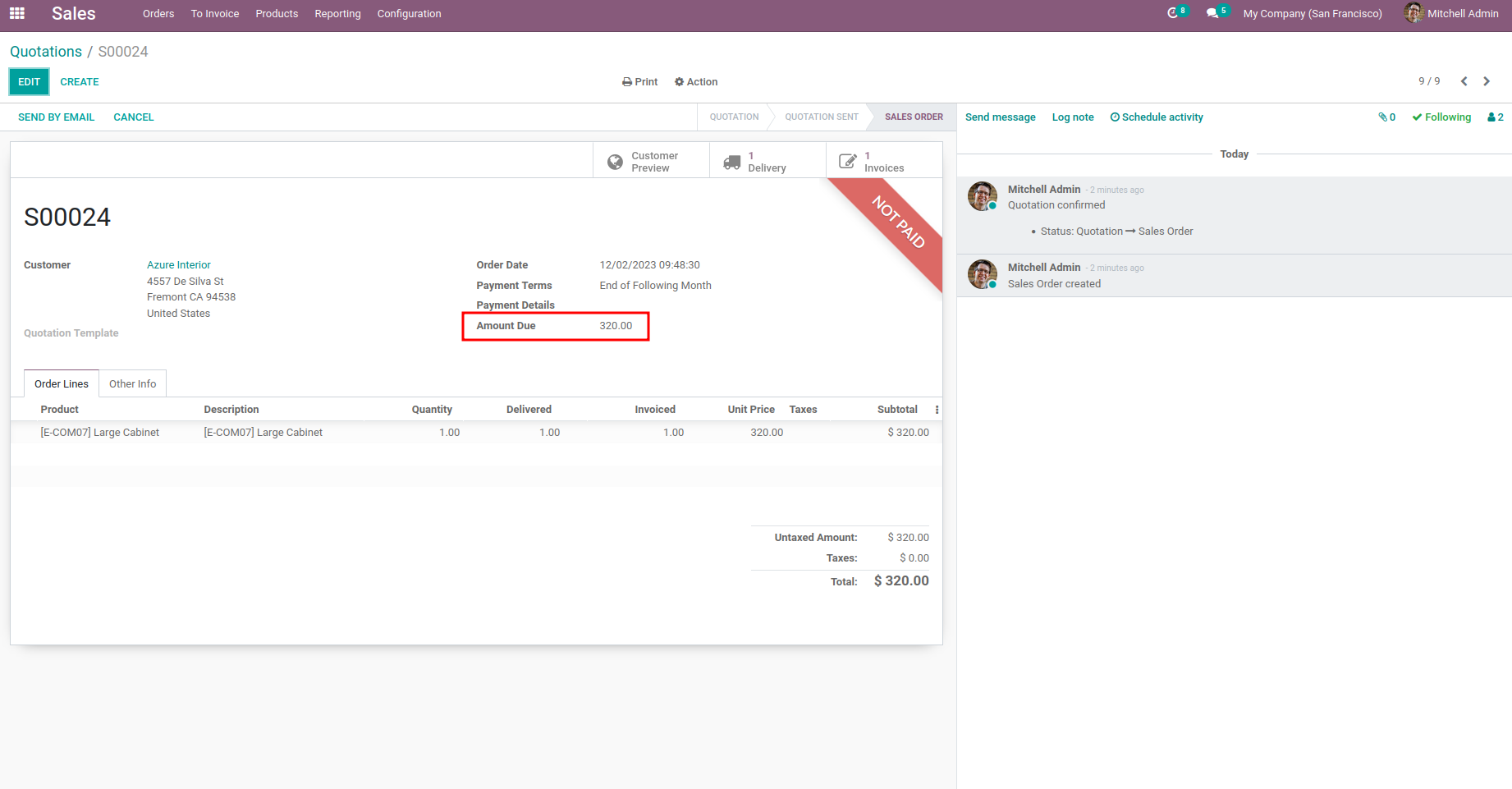1512x789 pixels.
Task: Open the apps grid menu icon
Action: [17, 13]
